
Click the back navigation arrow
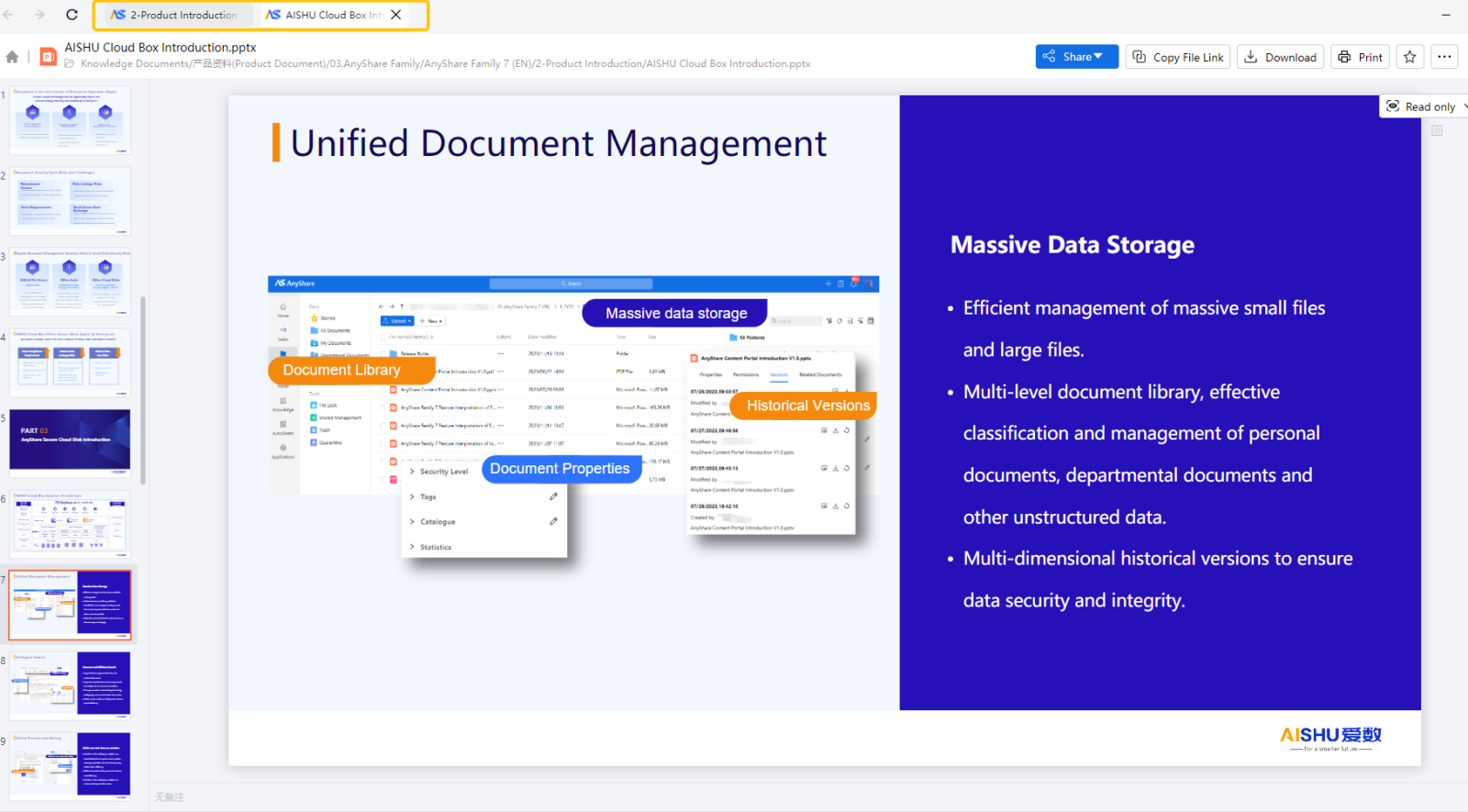tap(8, 15)
